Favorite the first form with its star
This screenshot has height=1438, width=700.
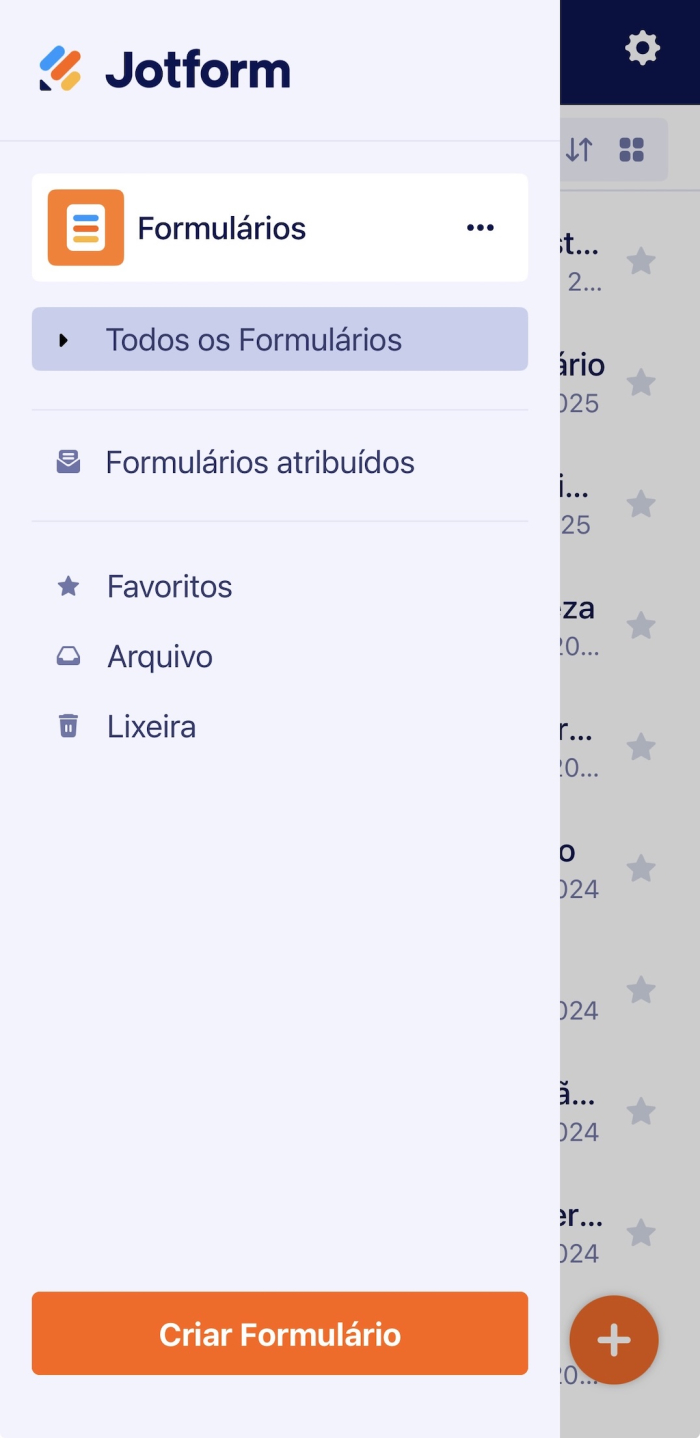click(x=641, y=260)
